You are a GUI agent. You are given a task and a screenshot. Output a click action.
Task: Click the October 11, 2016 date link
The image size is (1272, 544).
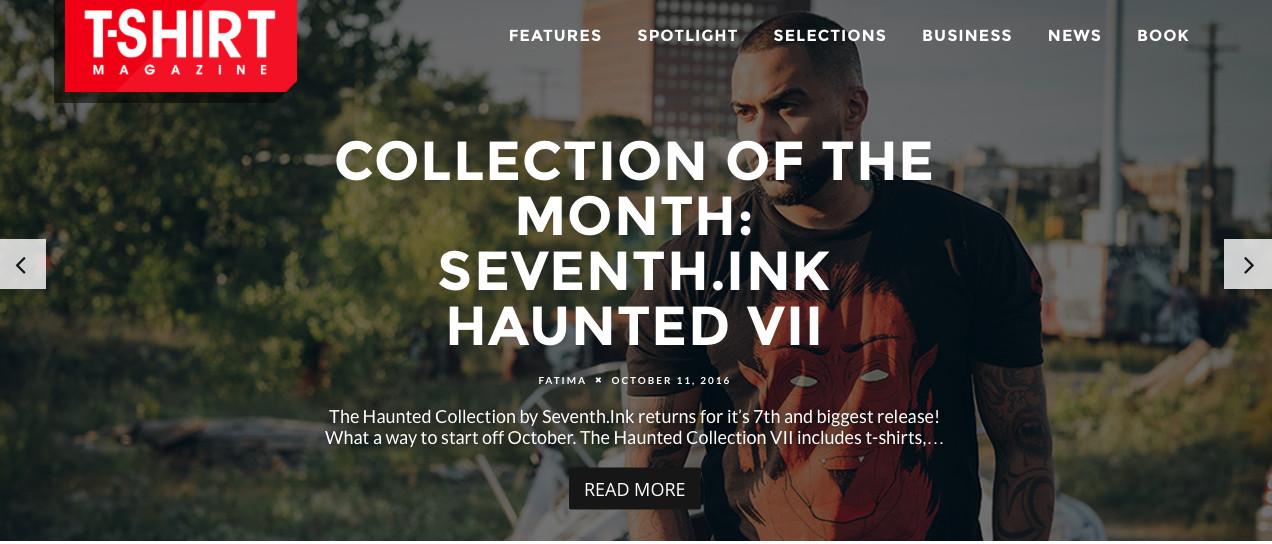click(x=671, y=381)
